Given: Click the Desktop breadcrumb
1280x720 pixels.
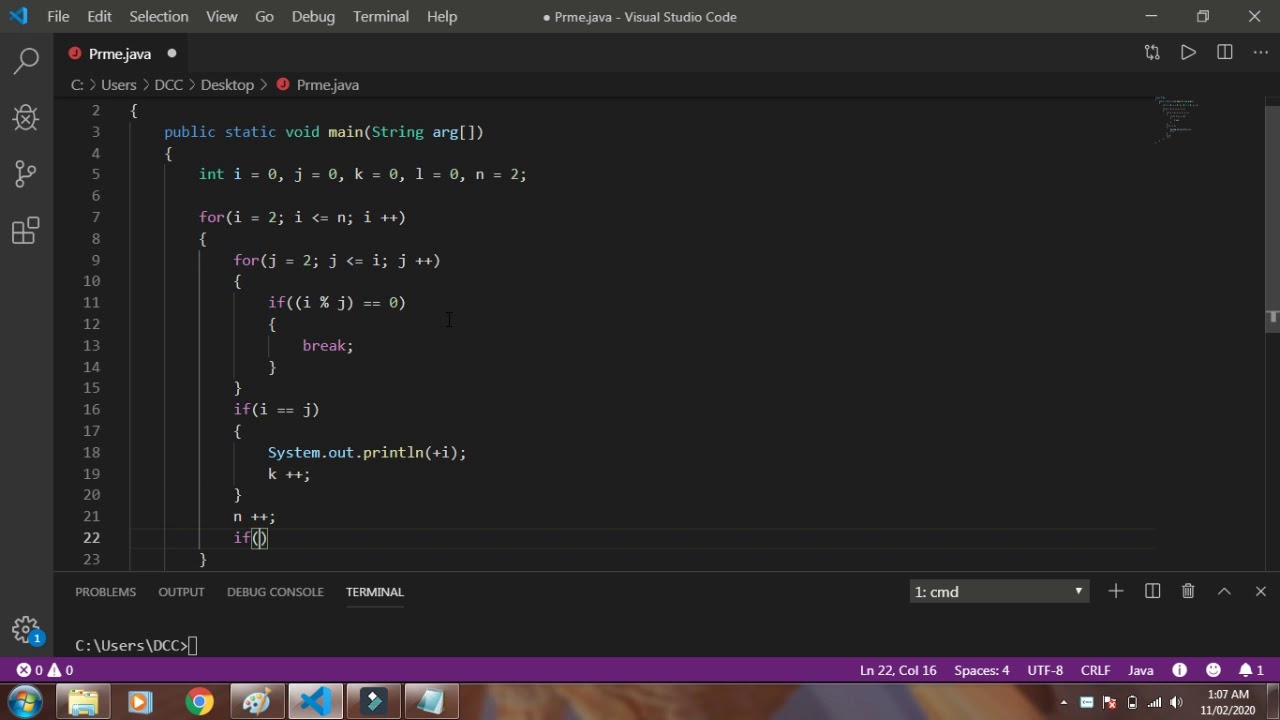Looking at the screenshot, I should [x=227, y=85].
